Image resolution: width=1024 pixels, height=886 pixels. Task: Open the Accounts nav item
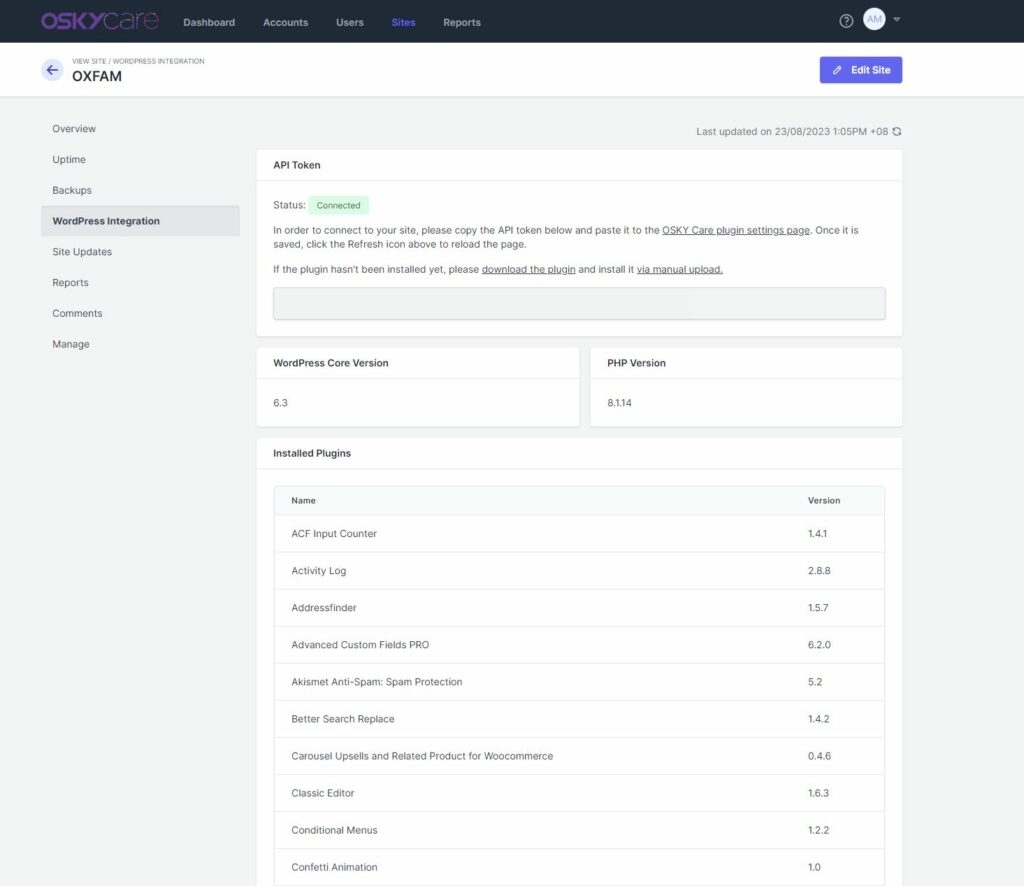285,22
